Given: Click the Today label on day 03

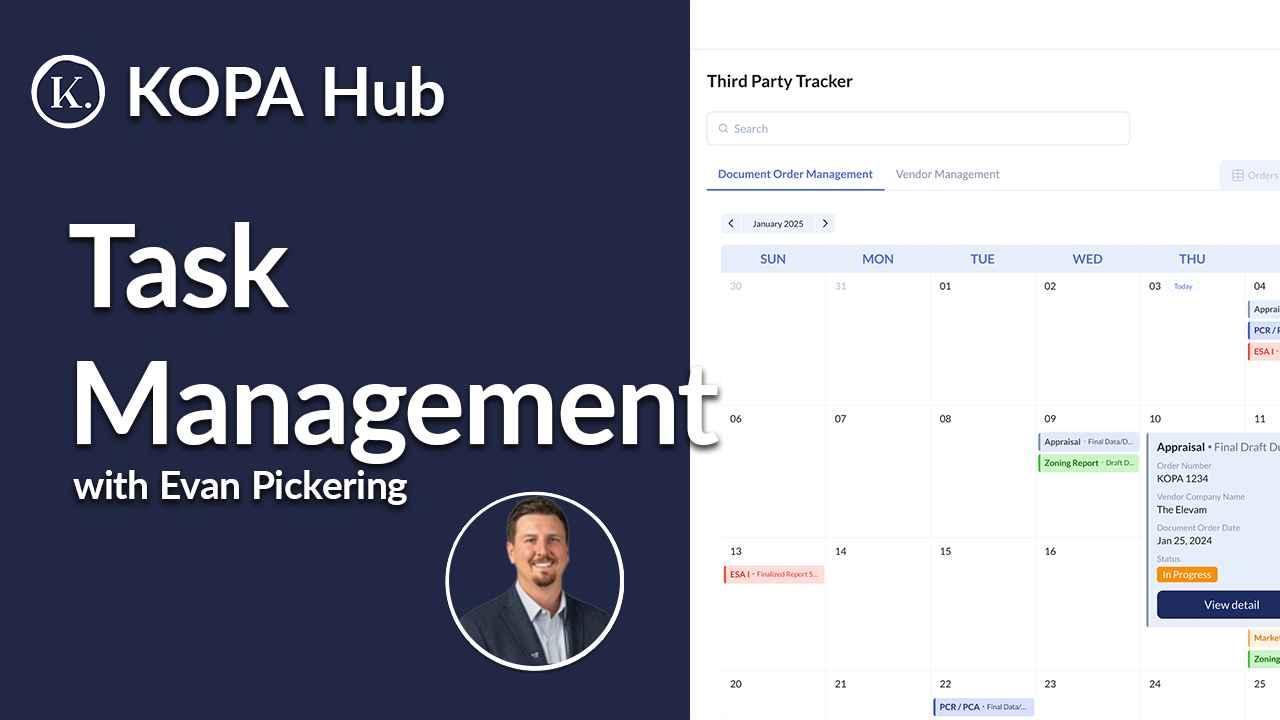Looking at the screenshot, I should [1183, 287].
